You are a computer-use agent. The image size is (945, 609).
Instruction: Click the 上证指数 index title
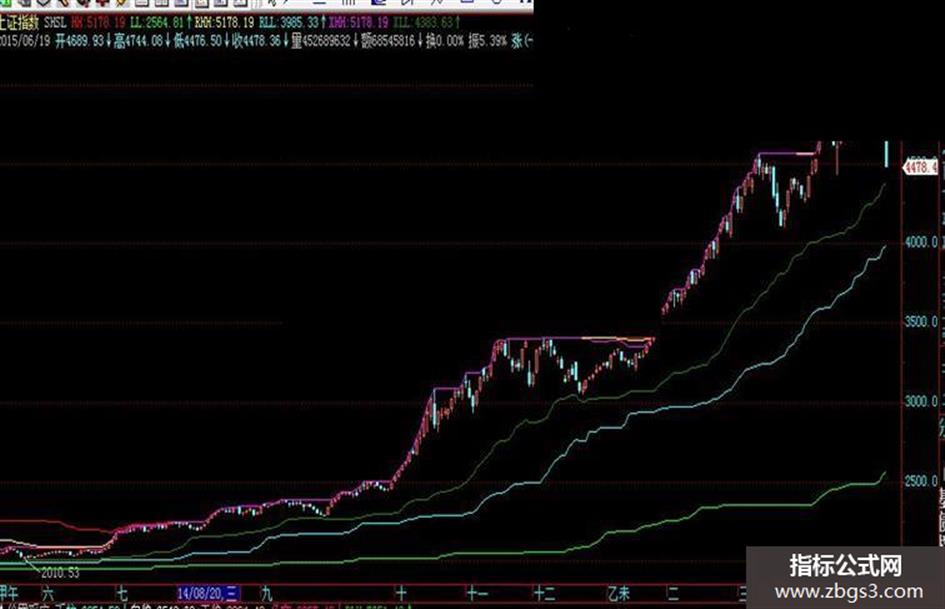(x=19, y=24)
